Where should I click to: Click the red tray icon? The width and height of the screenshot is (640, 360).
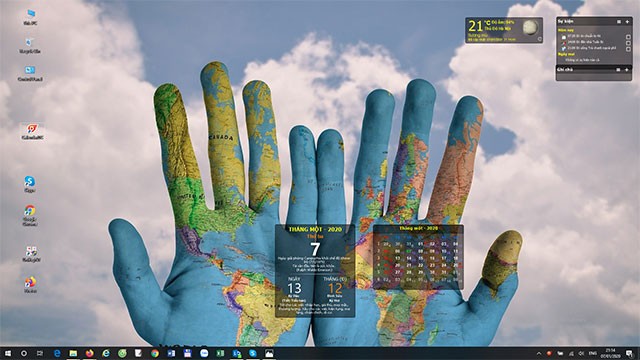(x=549, y=353)
